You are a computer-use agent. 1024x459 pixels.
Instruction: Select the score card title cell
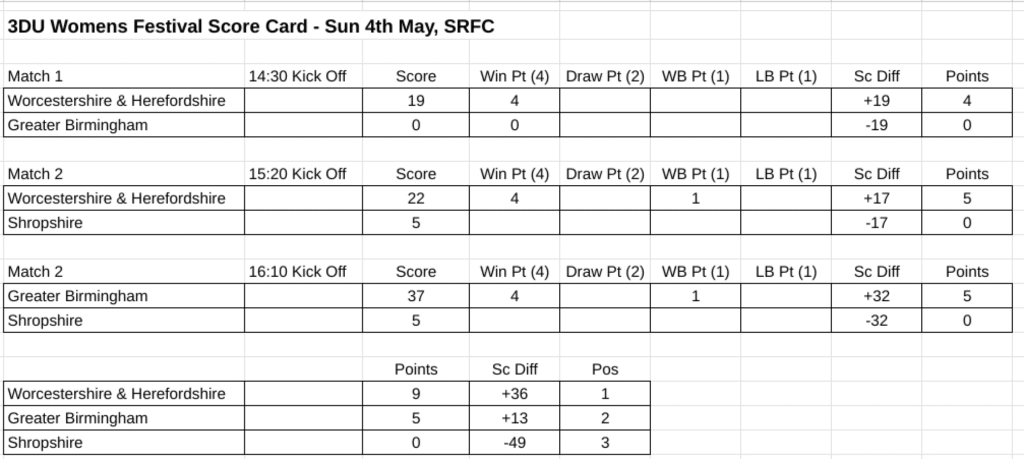point(251,27)
